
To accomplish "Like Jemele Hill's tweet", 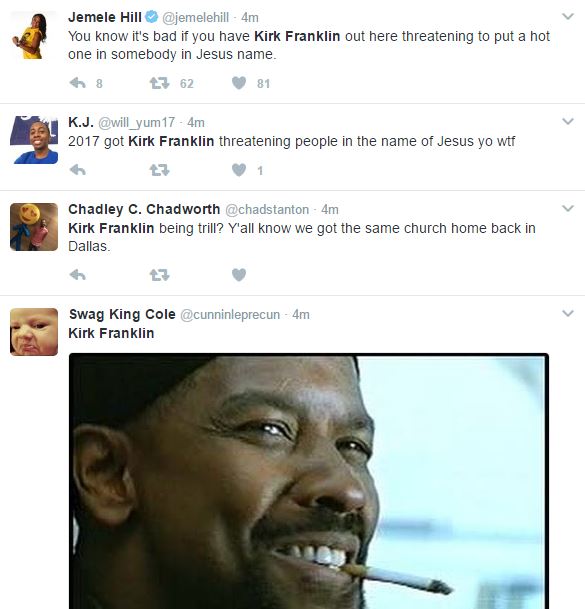I will pyautogui.click(x=239, y=83).
